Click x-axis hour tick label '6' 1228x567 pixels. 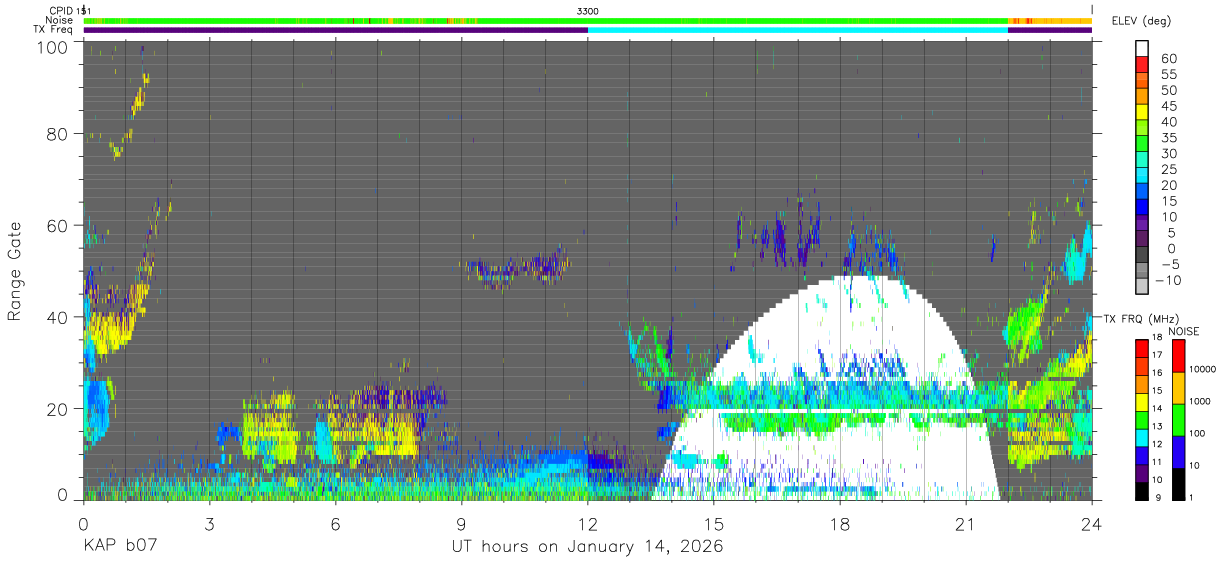335,523
